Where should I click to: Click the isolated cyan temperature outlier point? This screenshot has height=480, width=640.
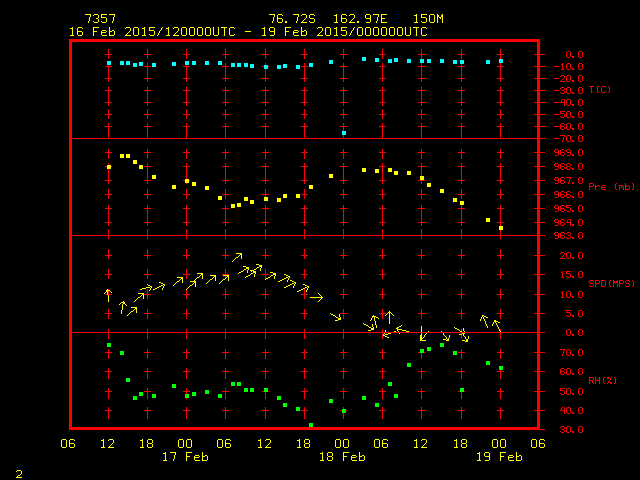(x=344, y=133)
